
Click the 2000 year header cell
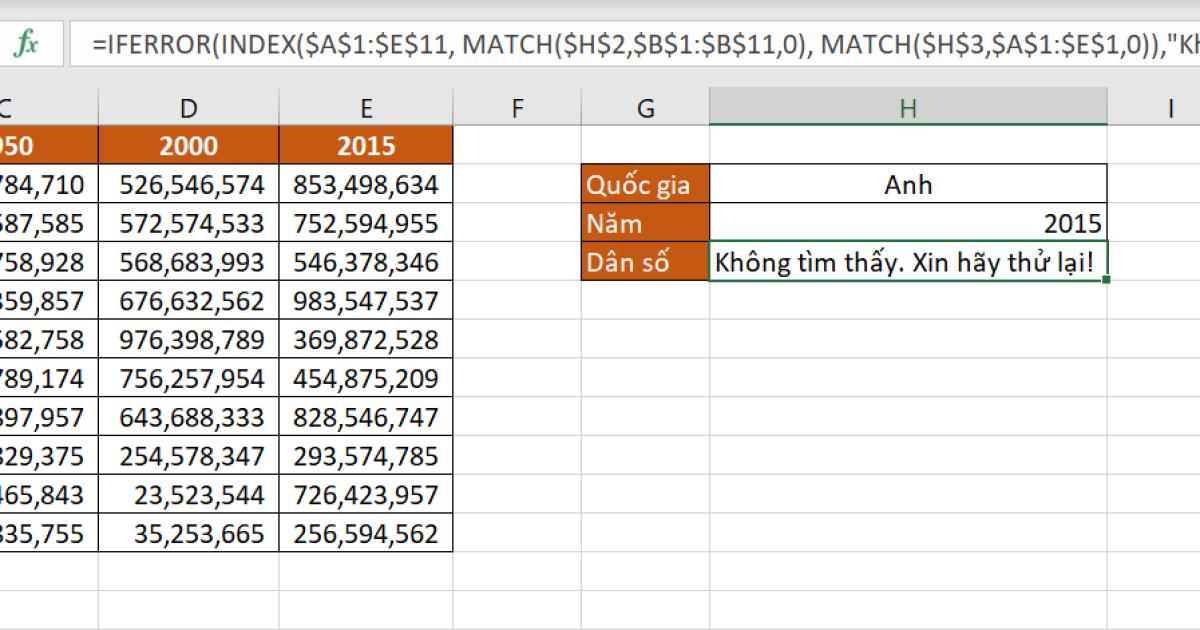pyautogui.click(x=188, y=146)
